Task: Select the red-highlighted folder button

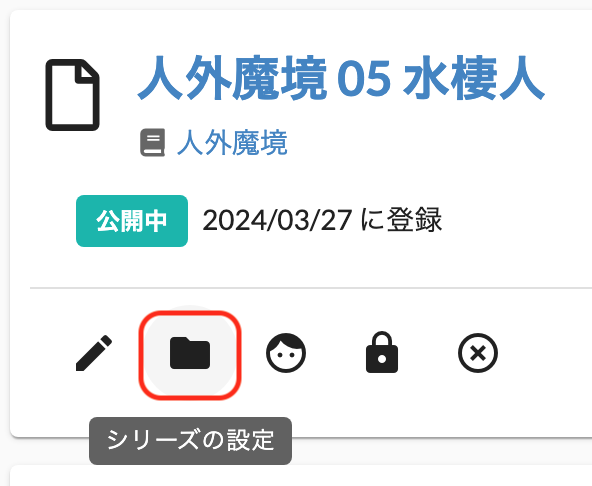Action: pos(190,355)
